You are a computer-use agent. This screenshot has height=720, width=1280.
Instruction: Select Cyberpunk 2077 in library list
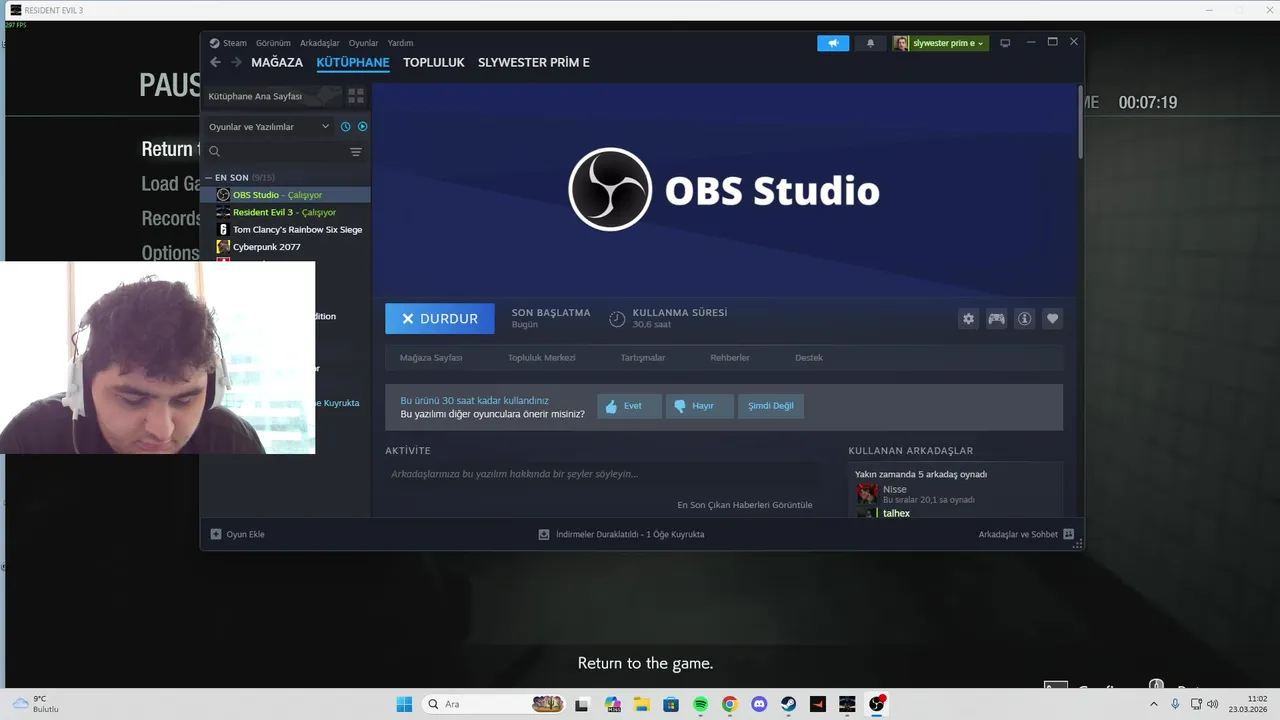pyautogui.click(x=286, y=247)
